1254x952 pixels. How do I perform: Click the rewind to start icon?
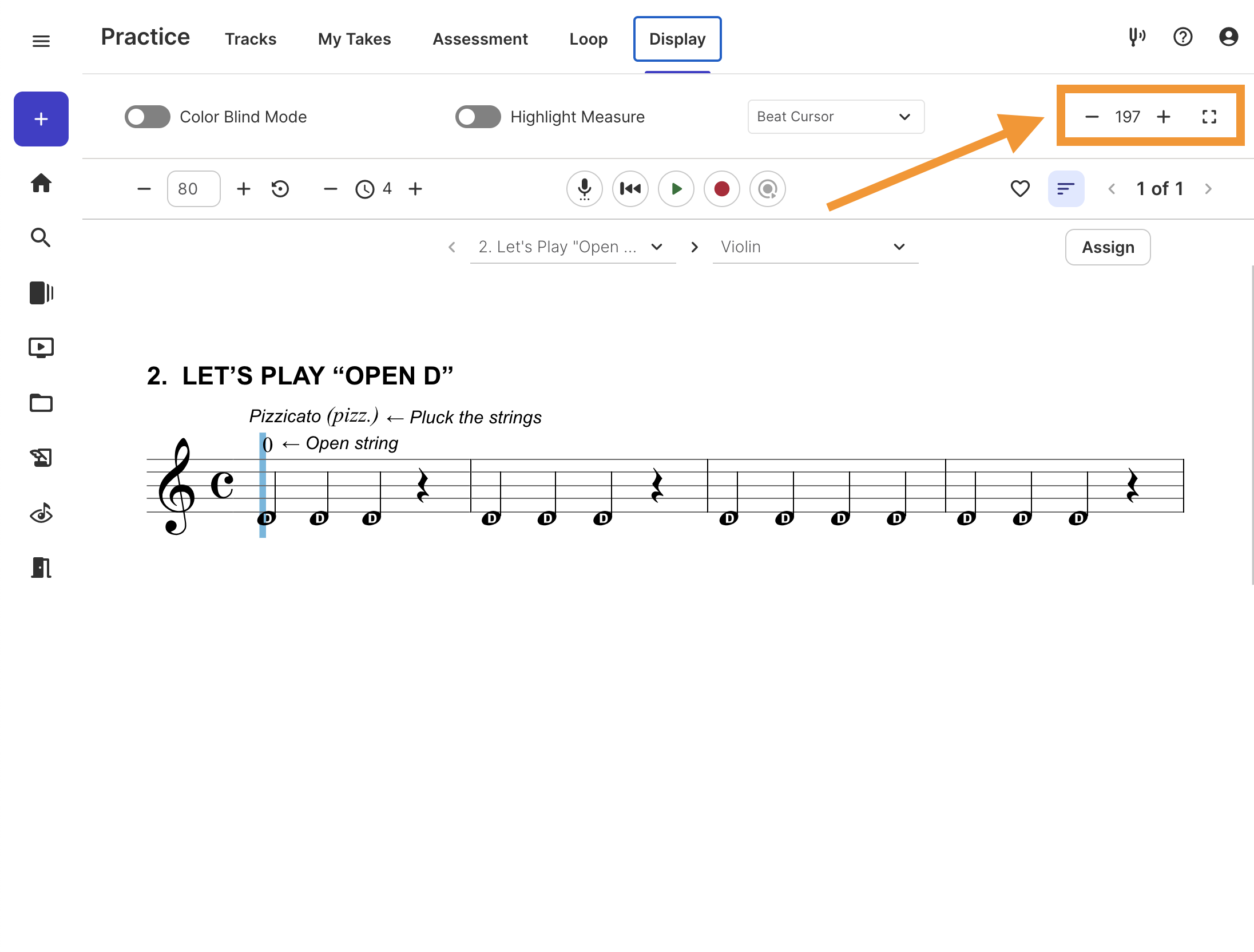coord(630,189)
